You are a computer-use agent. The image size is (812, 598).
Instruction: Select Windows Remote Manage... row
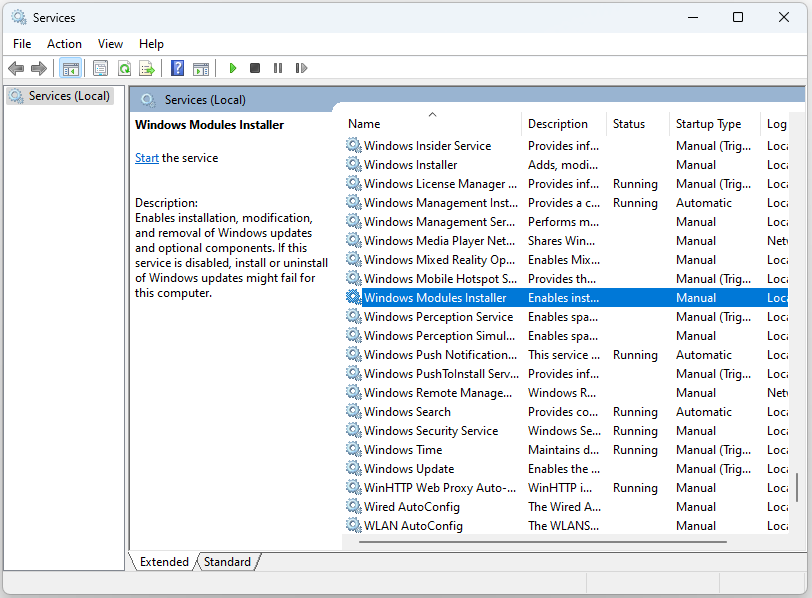[566, 392]
